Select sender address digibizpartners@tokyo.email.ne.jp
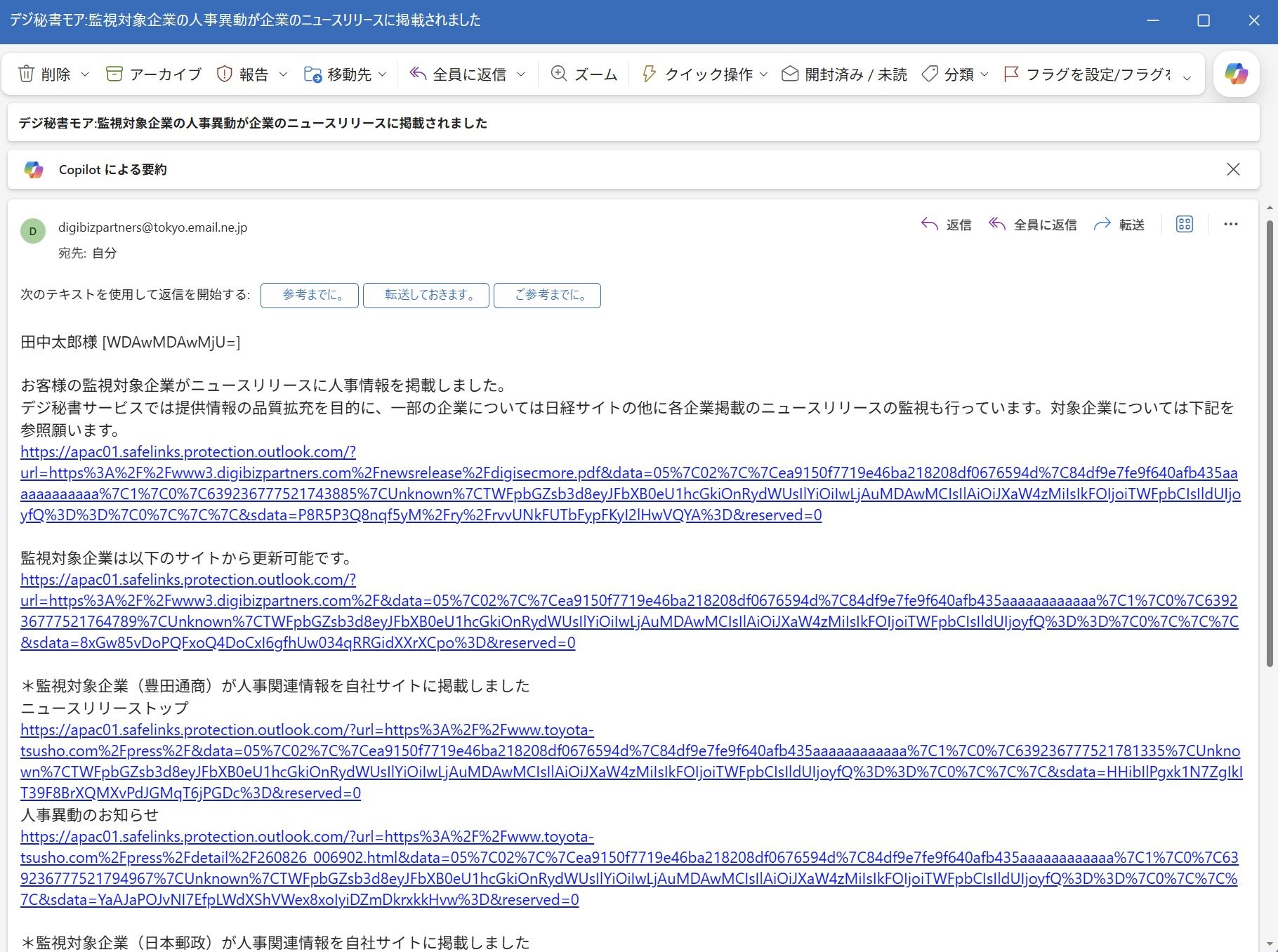The width and height of the screenshot is (1278, 952). point(152,227)
